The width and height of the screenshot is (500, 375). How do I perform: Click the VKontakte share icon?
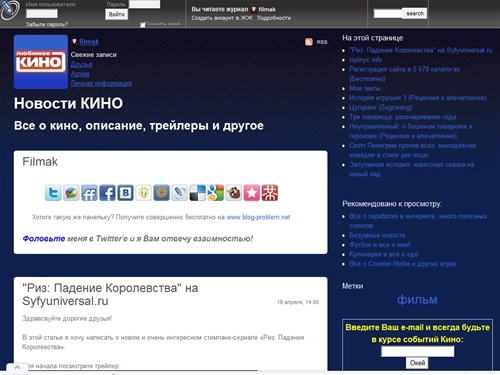tap(125, 193)
